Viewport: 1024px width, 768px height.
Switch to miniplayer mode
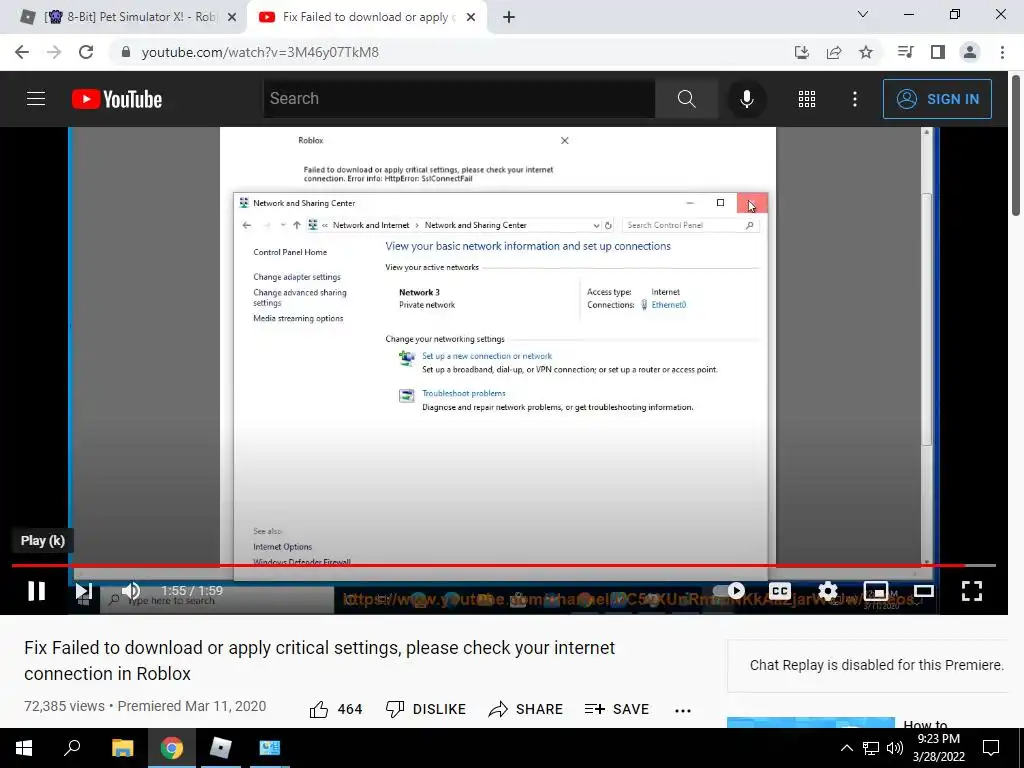tap(876, 591)
